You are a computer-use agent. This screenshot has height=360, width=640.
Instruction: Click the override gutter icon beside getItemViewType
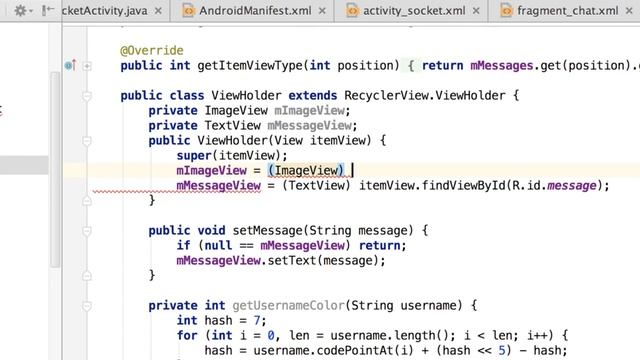click(x=70, y=65)
